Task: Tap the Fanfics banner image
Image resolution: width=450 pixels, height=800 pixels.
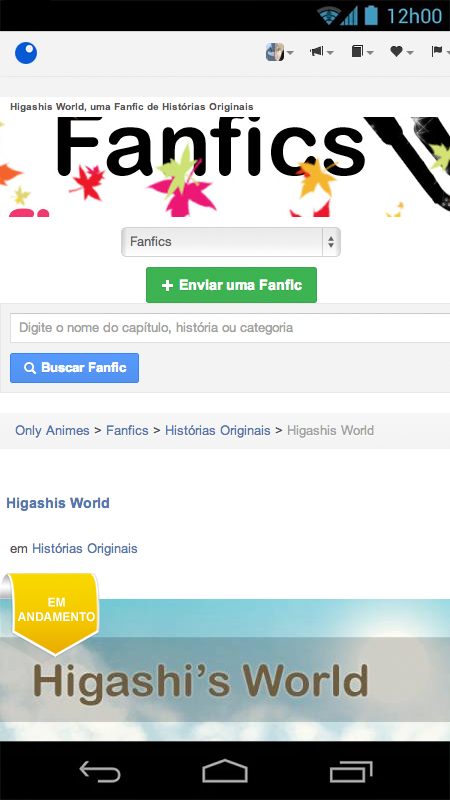Action: click(225, 167)
